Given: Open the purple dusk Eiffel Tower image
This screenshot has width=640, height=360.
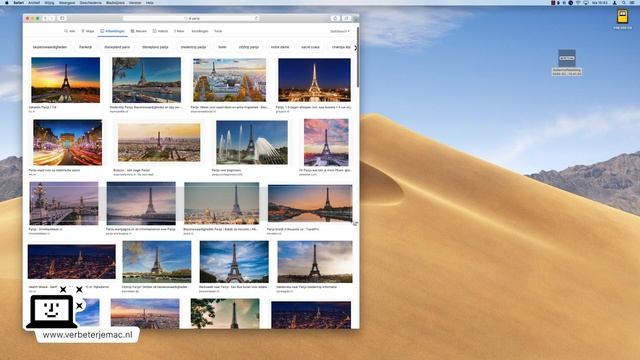Looking at the screenshot, I should (141, 203).
